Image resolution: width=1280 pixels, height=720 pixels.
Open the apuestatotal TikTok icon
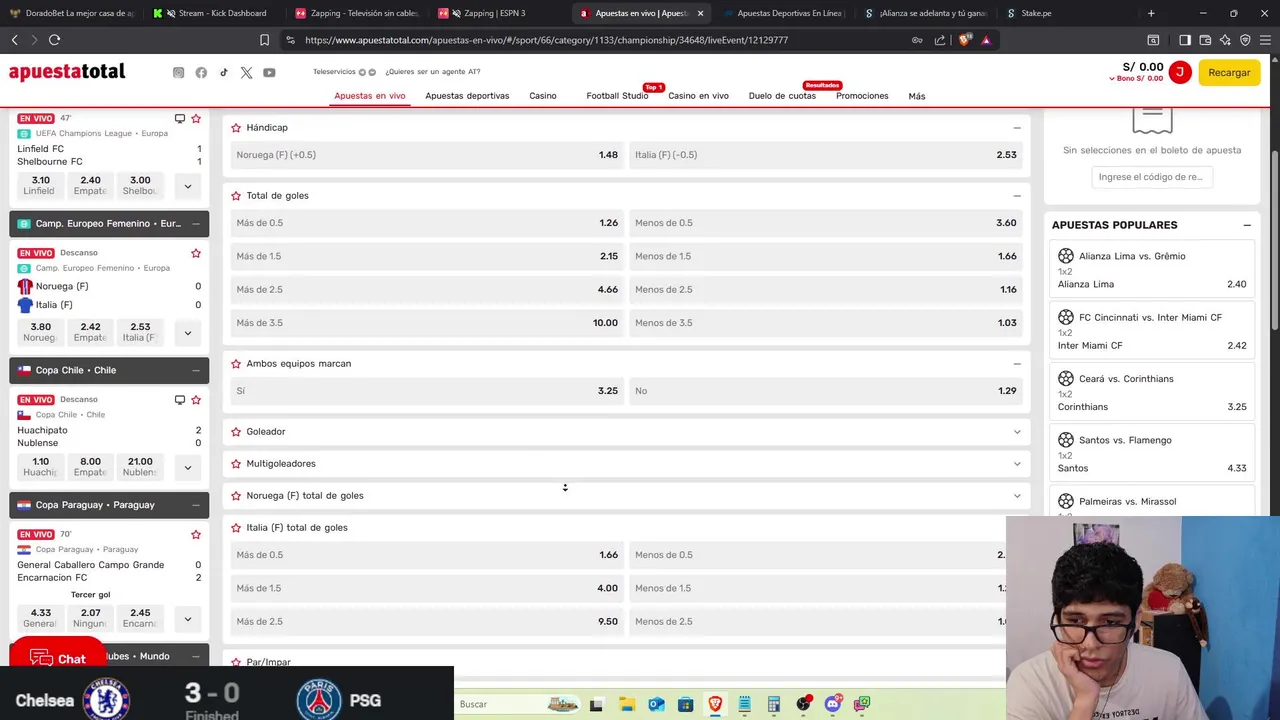[x=223, y=72]
